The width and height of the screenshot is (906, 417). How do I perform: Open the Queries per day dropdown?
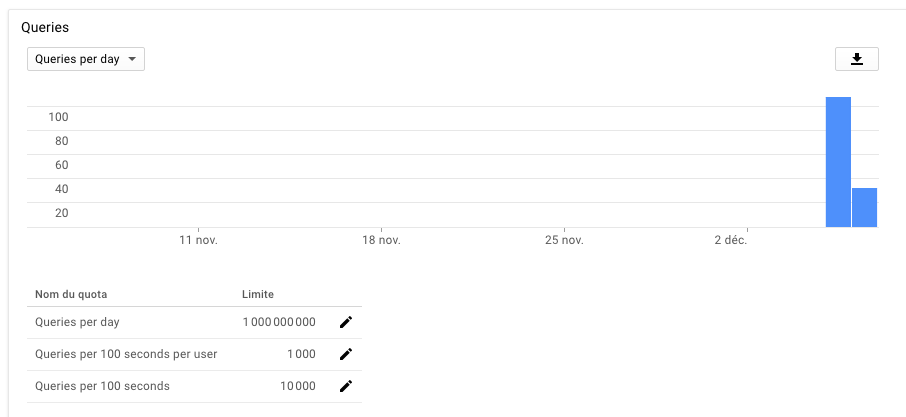(x=86, y=59)
